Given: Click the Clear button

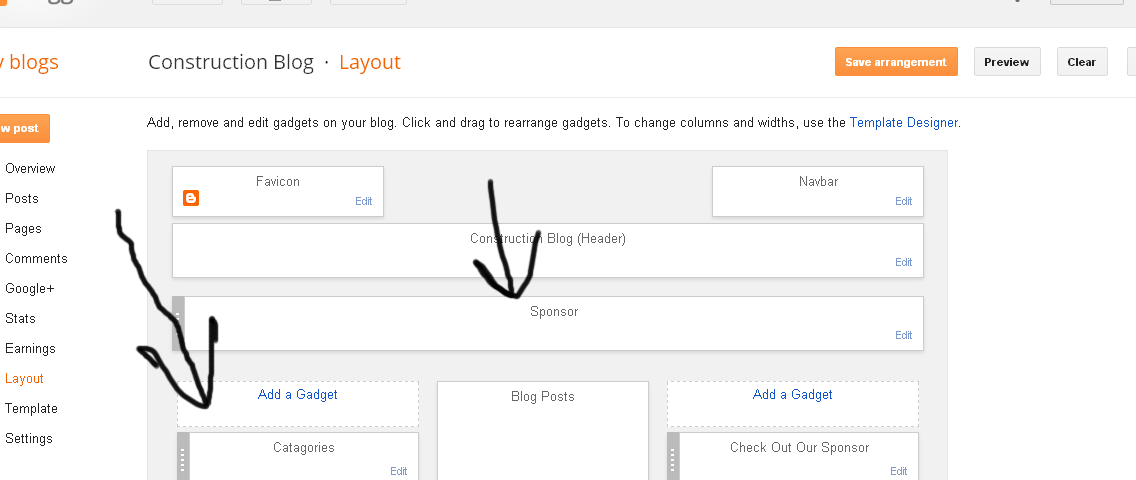Looking at the screenshot, I should click(x=1082, y=62).
